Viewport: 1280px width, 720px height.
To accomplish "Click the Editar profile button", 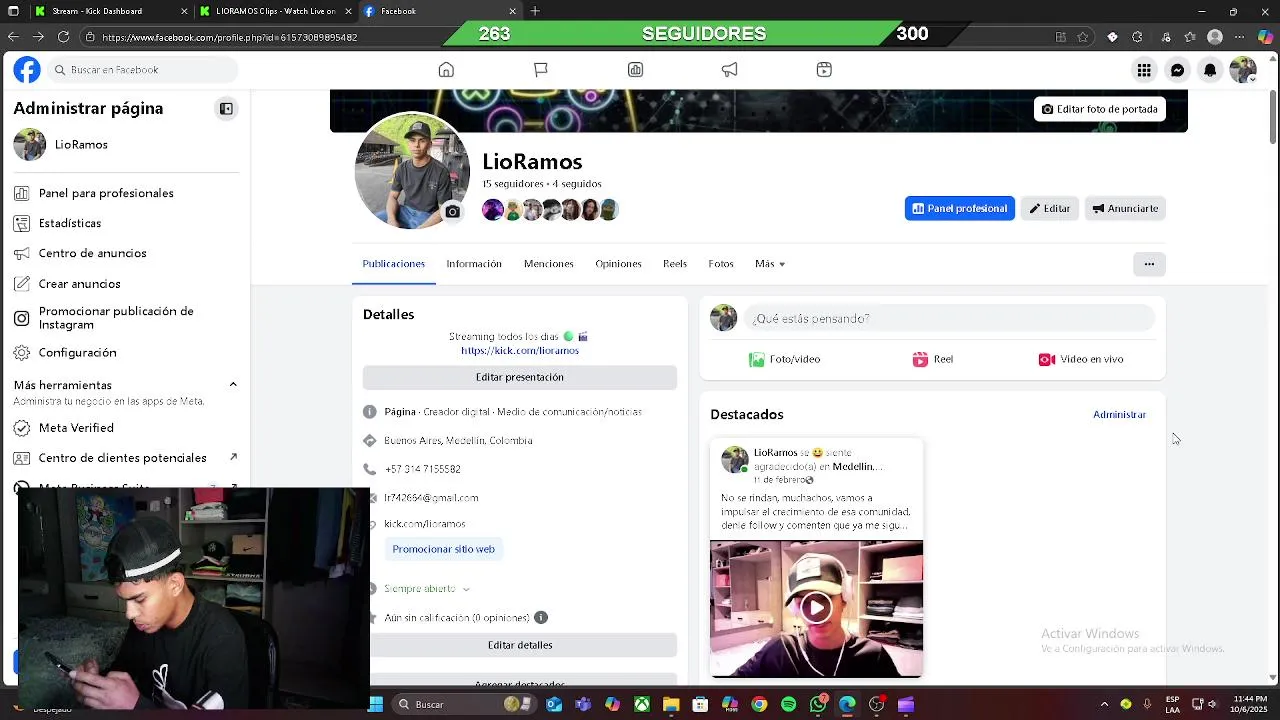I will 1050,208.
